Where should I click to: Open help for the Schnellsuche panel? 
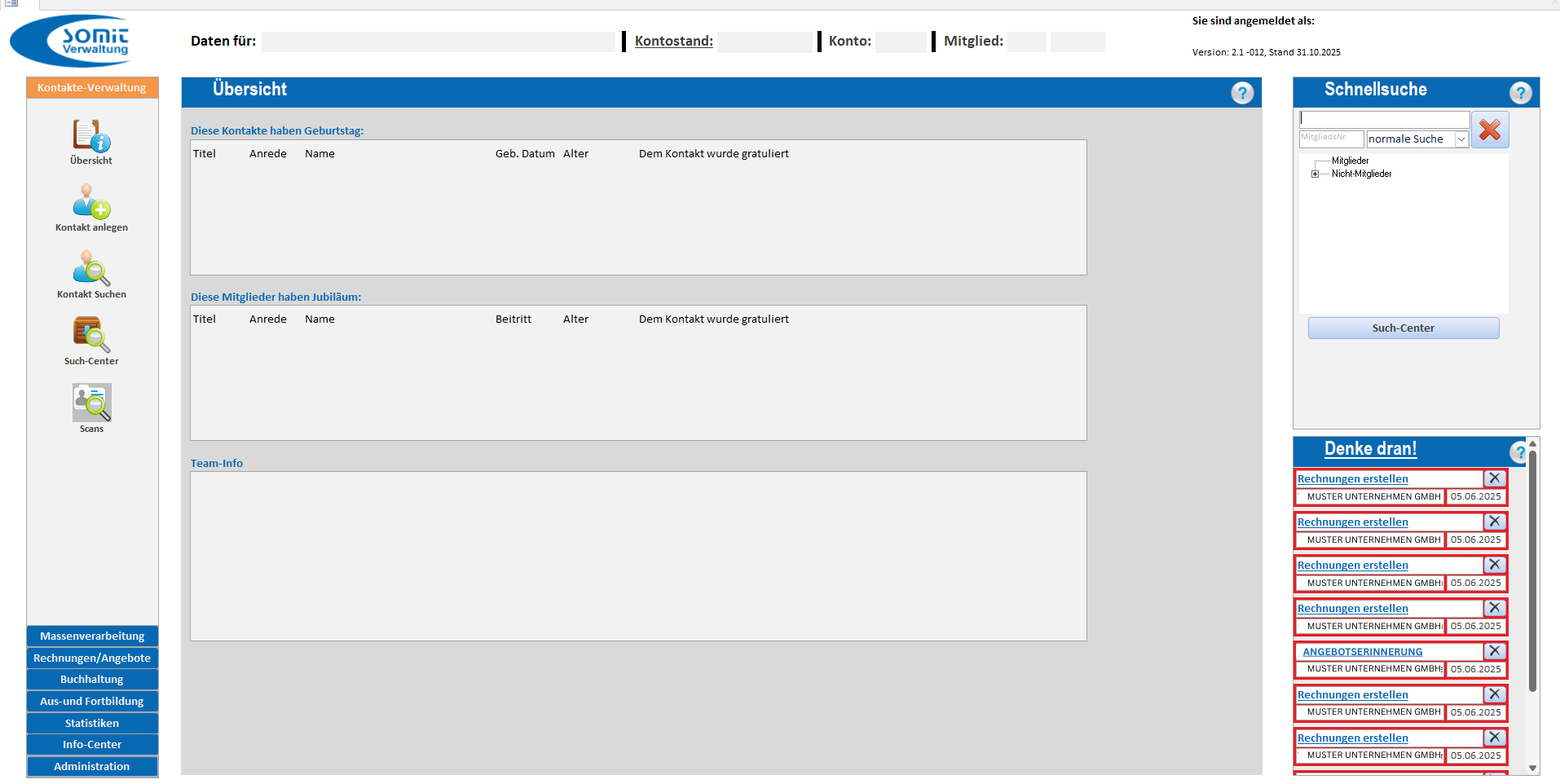tap(1519, 93)
